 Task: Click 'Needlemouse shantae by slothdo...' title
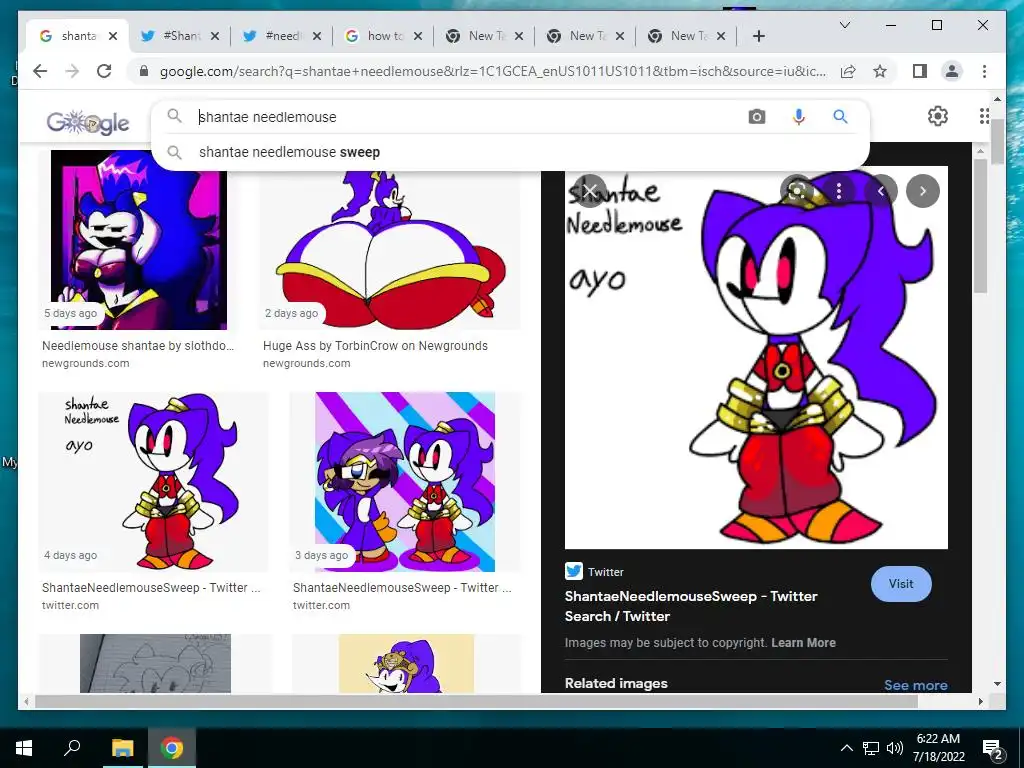138,345
